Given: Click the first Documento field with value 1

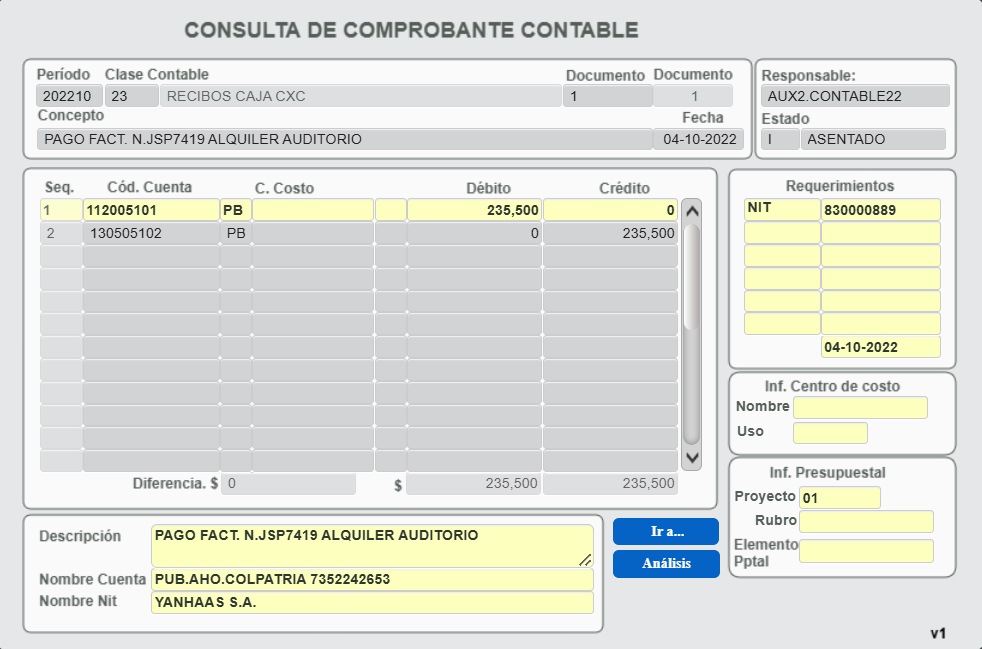Looking at the screenshot, I should coord(607,96).
